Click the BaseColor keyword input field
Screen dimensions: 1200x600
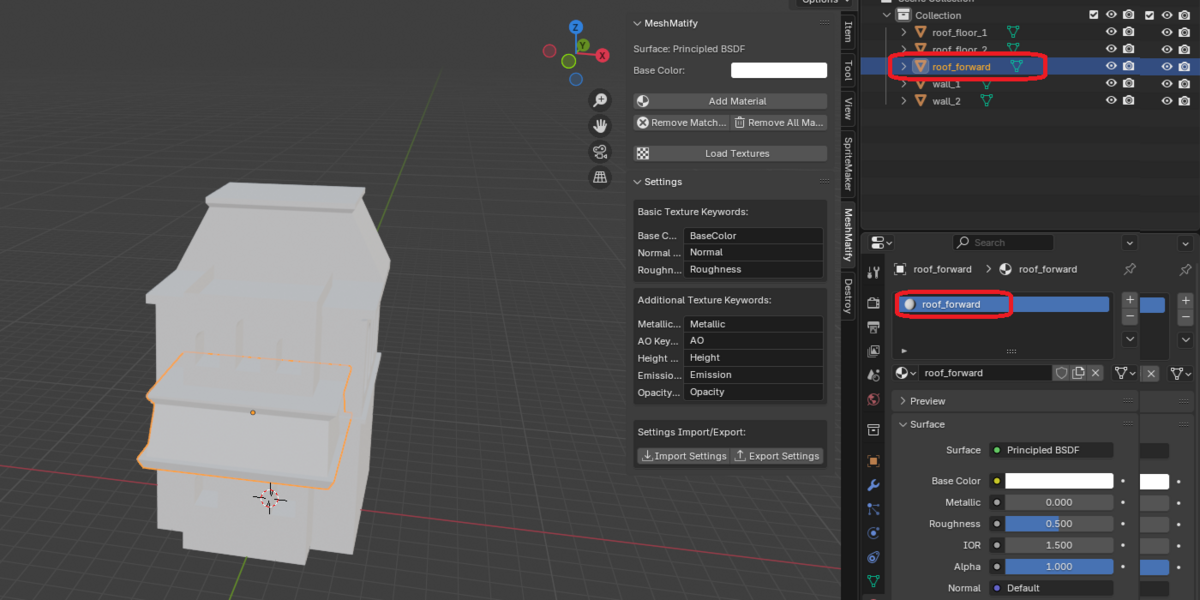tap(754, 236)
